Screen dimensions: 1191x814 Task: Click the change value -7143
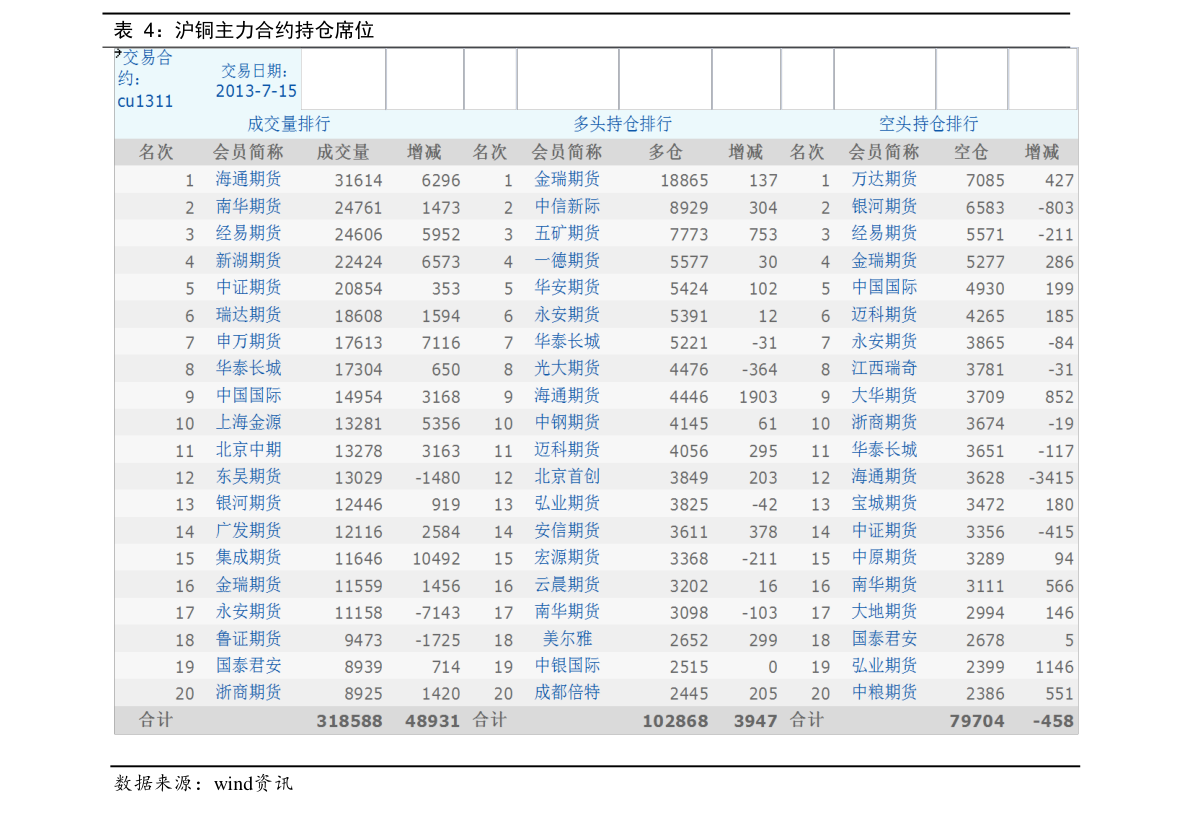click(x=438, y=613)
